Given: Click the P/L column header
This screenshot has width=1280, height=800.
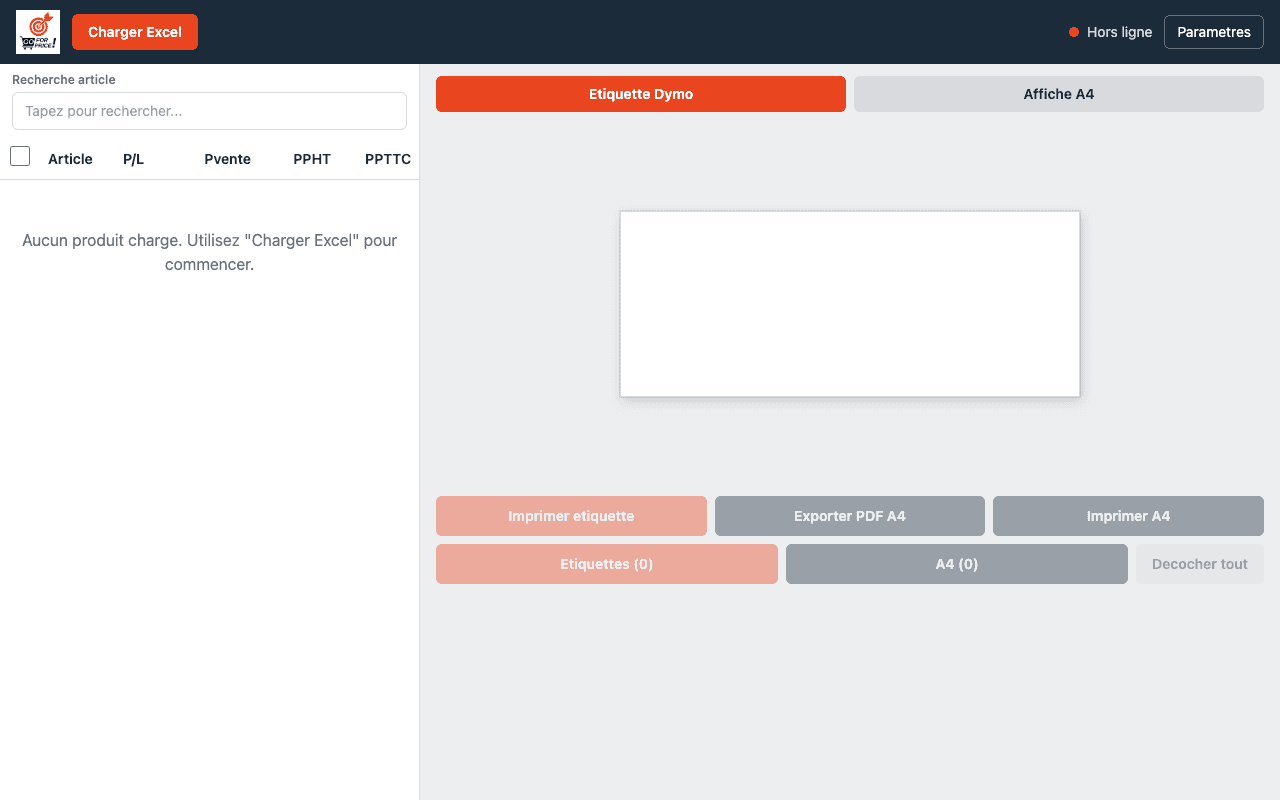Looking at the screenshot, I should tap(134, 159).
